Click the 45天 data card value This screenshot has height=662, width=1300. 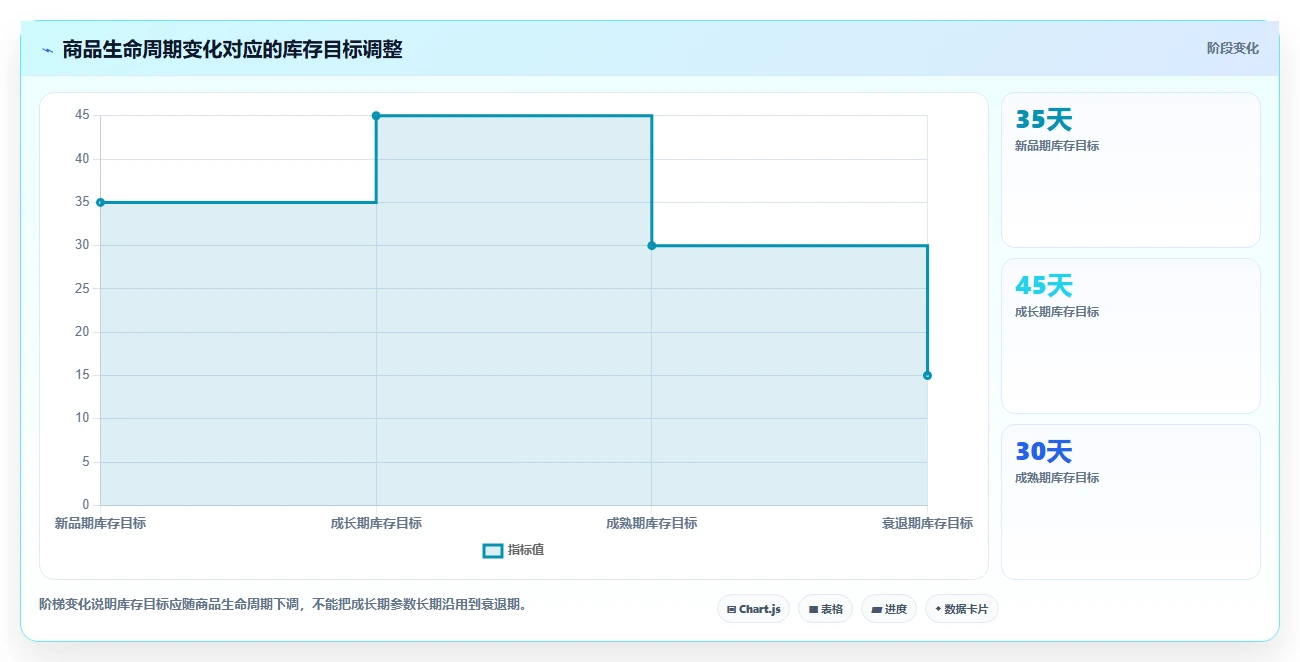[1043, 286]
